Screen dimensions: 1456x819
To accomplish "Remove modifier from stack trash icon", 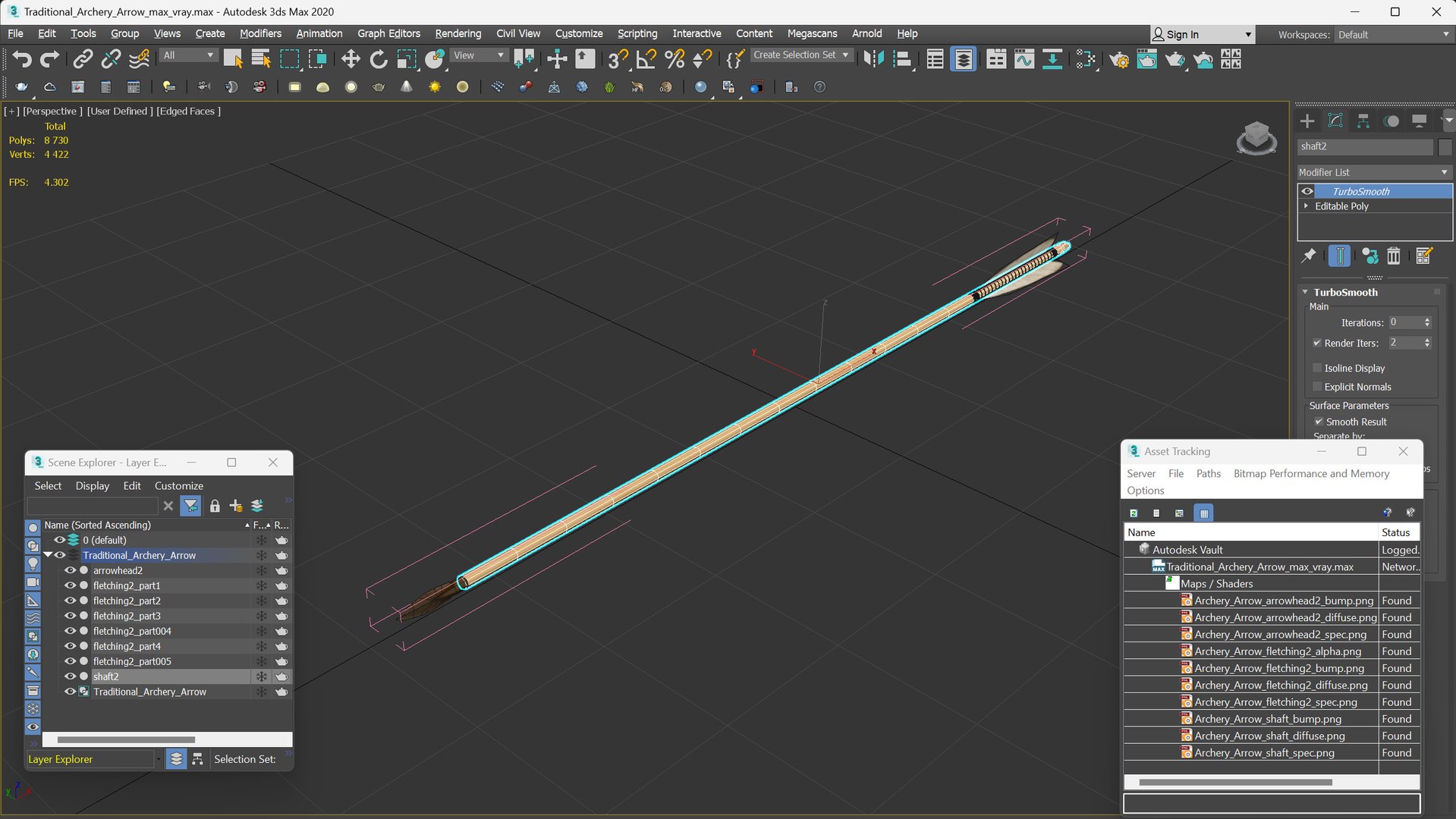I will coord(1394,256).
